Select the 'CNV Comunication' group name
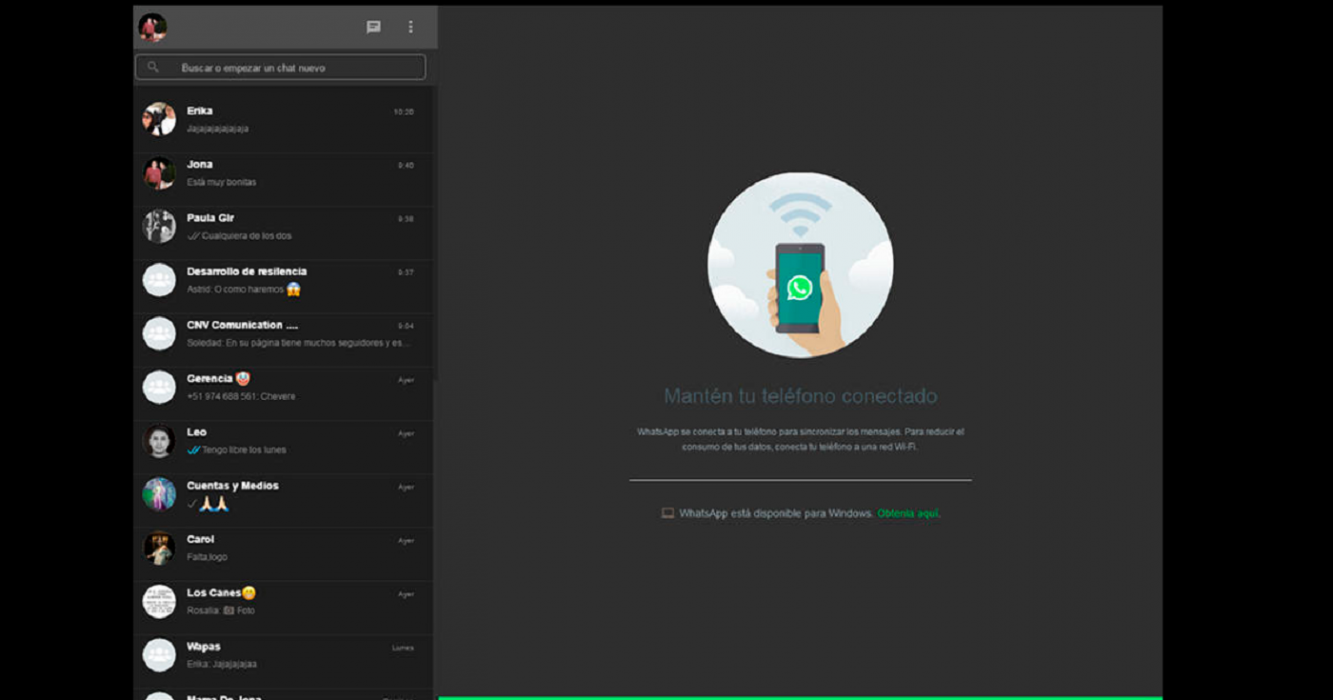 click(242, 325)
